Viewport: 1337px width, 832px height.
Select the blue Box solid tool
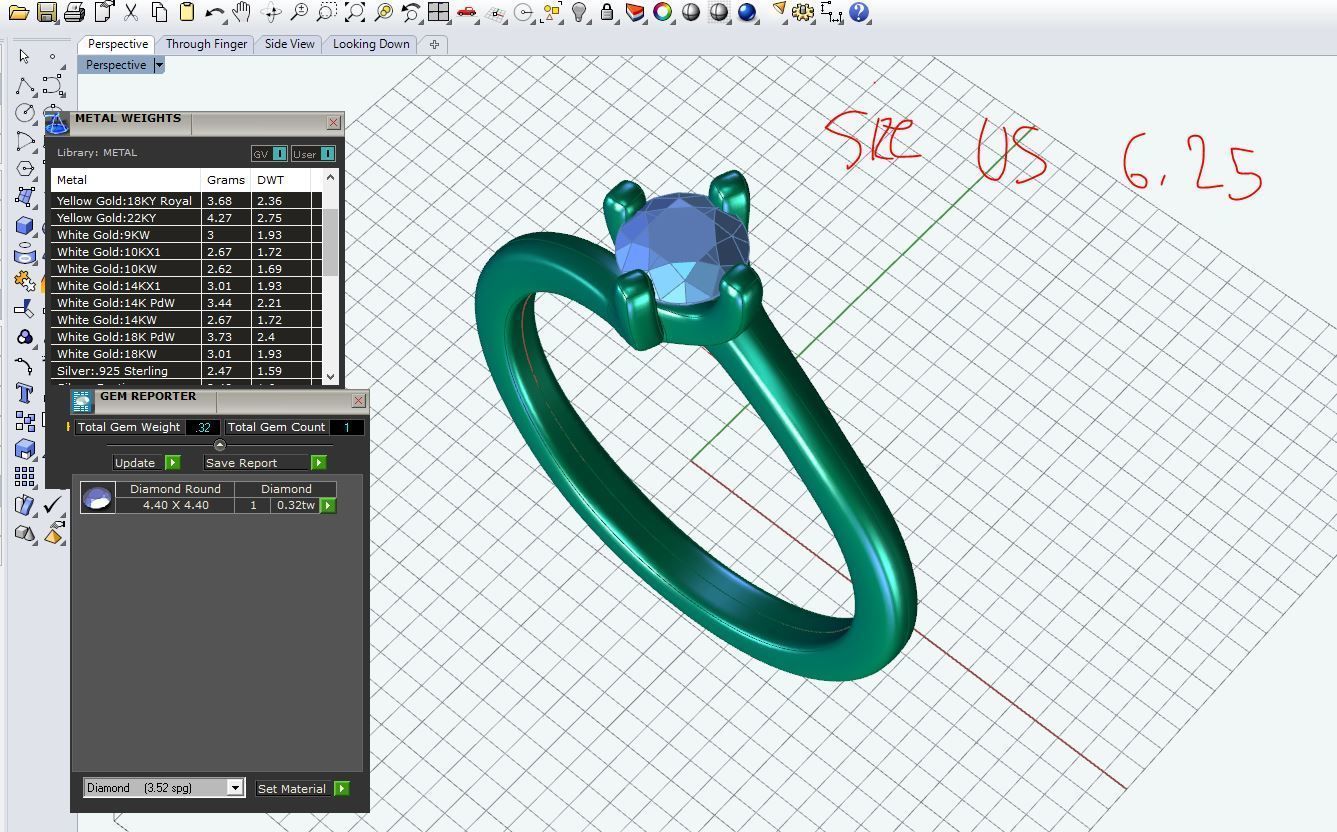click(24, 225)
